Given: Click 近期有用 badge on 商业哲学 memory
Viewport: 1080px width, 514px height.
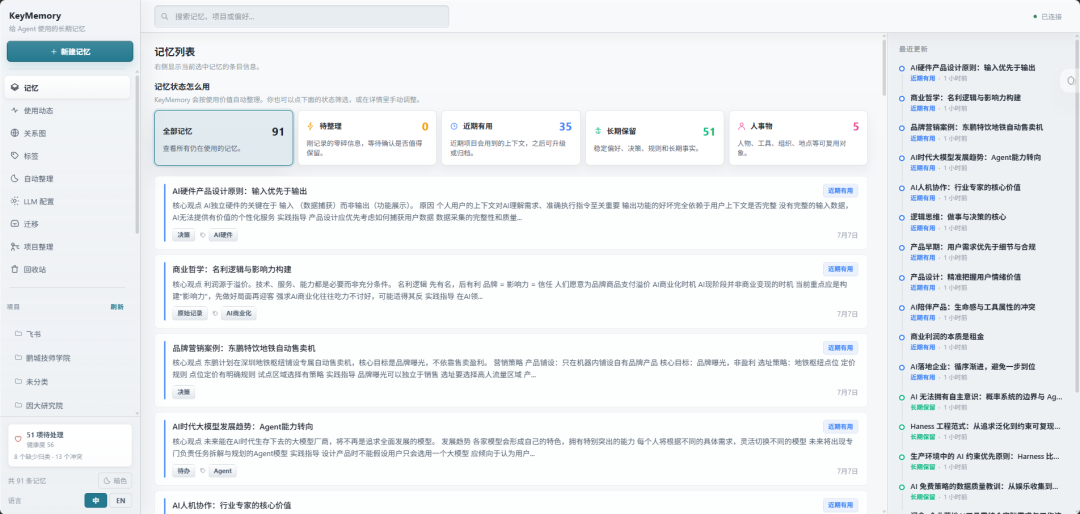Looking at the screenshot, I should point(840,269).
